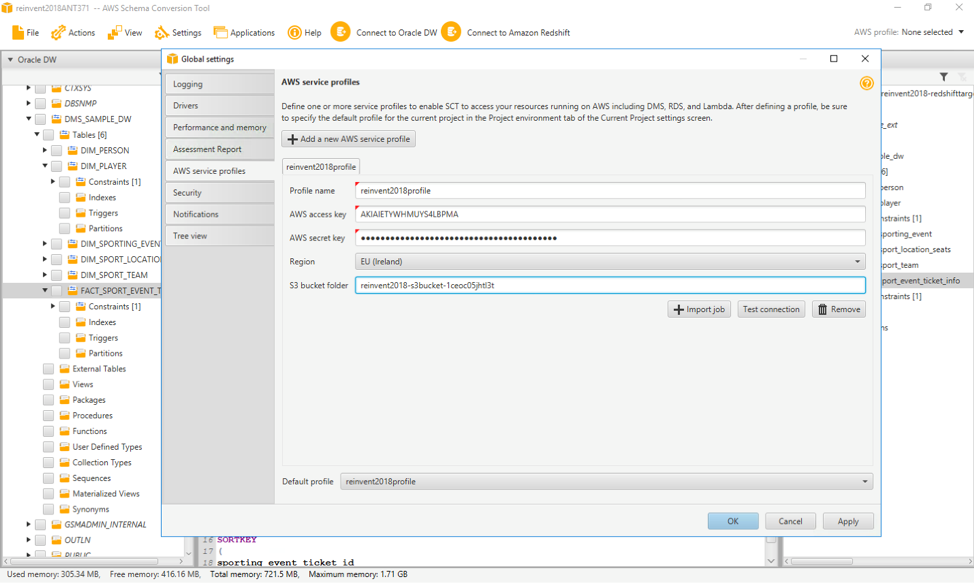Click the Views folder icon
Screen dimensions: 974x583
65,384
